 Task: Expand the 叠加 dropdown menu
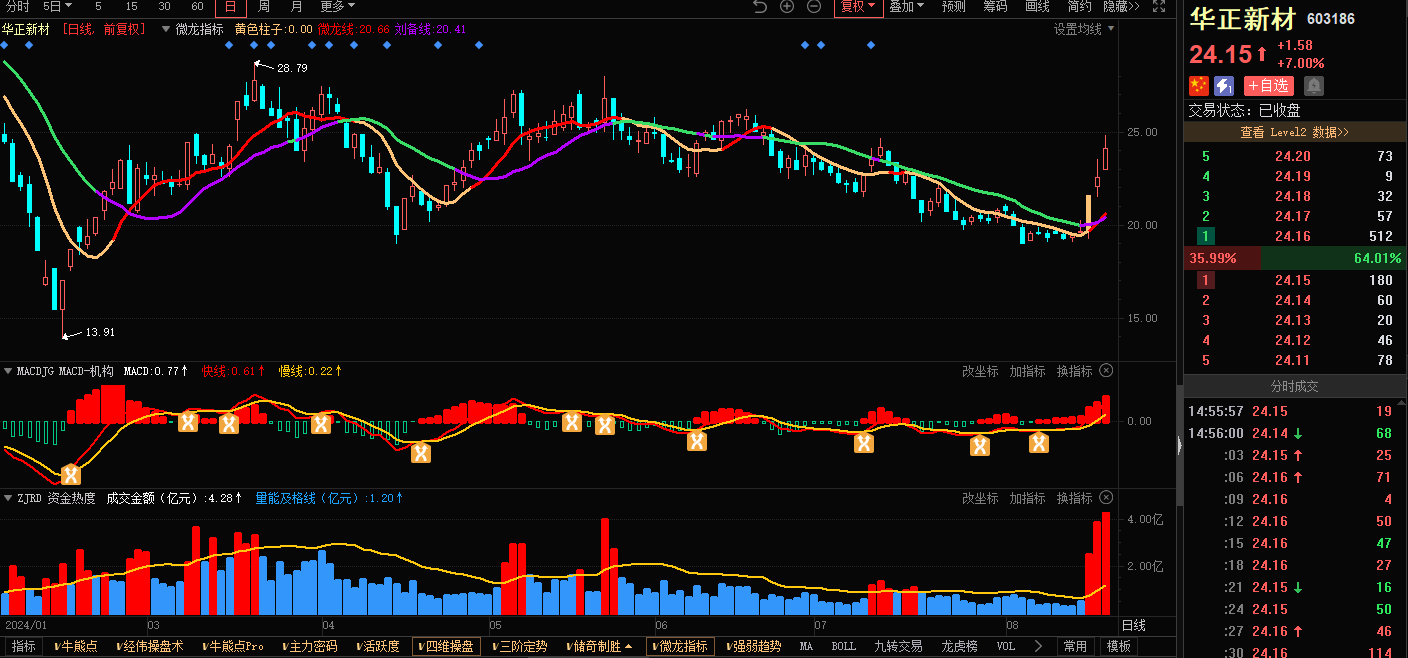(x=907, y=7)
